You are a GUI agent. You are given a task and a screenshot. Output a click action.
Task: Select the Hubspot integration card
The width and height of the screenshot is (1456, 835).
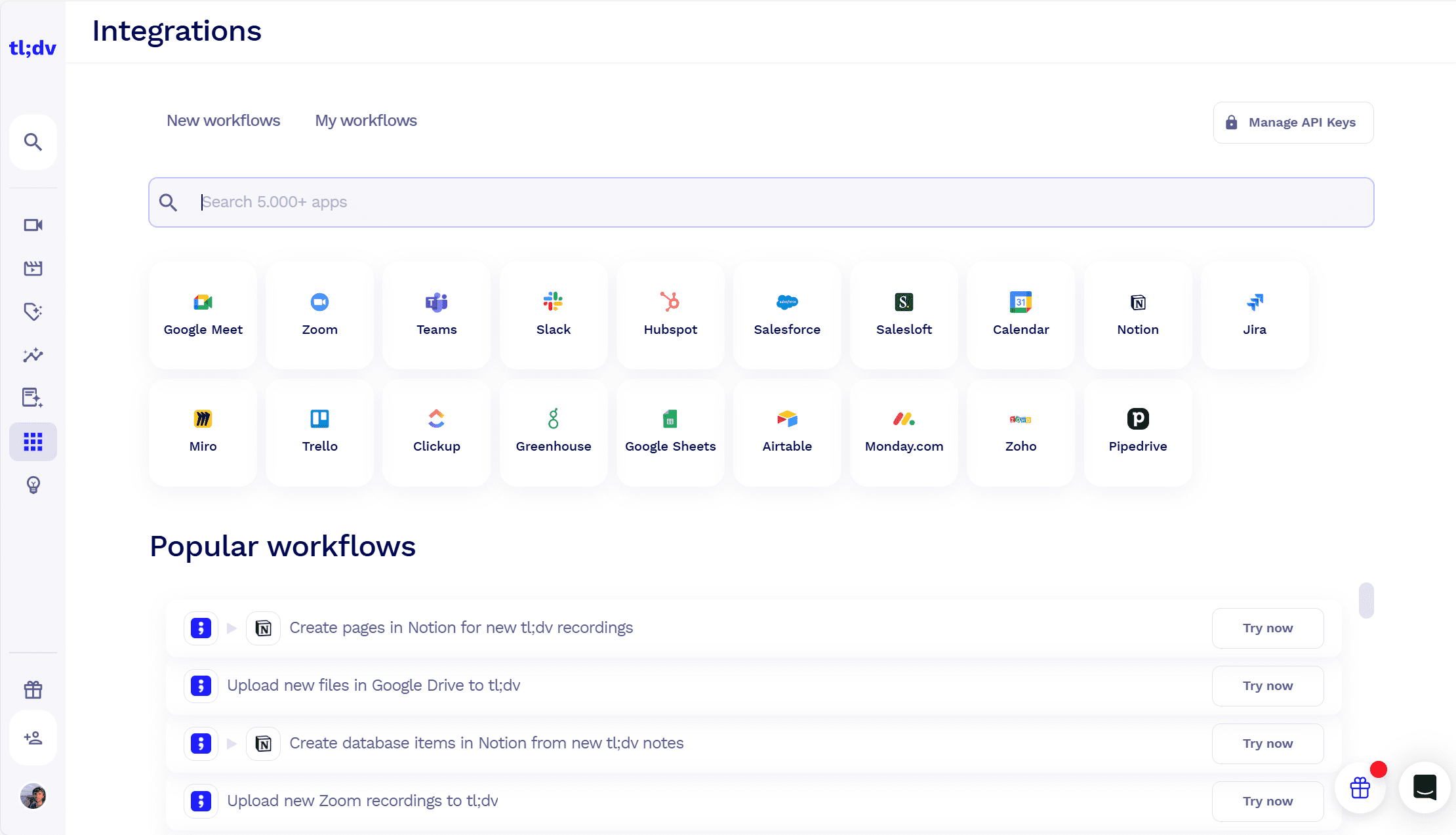tap(670, 316)
